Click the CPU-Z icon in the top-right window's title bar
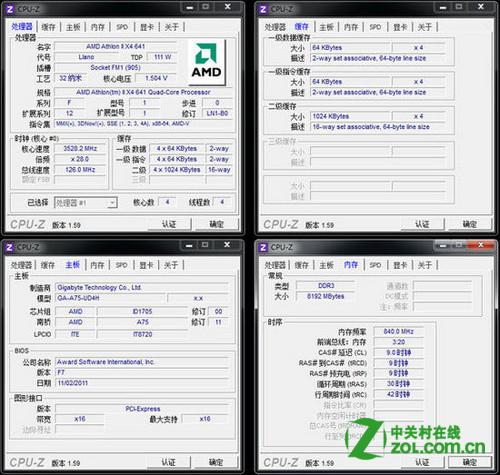The width and height of the screenshot is (500, 475). [263, 9]
